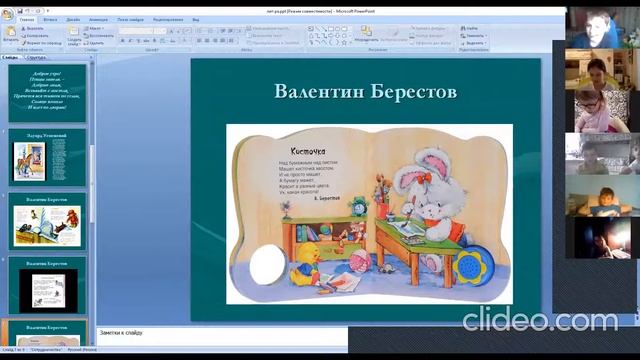Switch to the Дизайн ribbon tab
This screenshot has width=640, height=360.
[73, 20]
